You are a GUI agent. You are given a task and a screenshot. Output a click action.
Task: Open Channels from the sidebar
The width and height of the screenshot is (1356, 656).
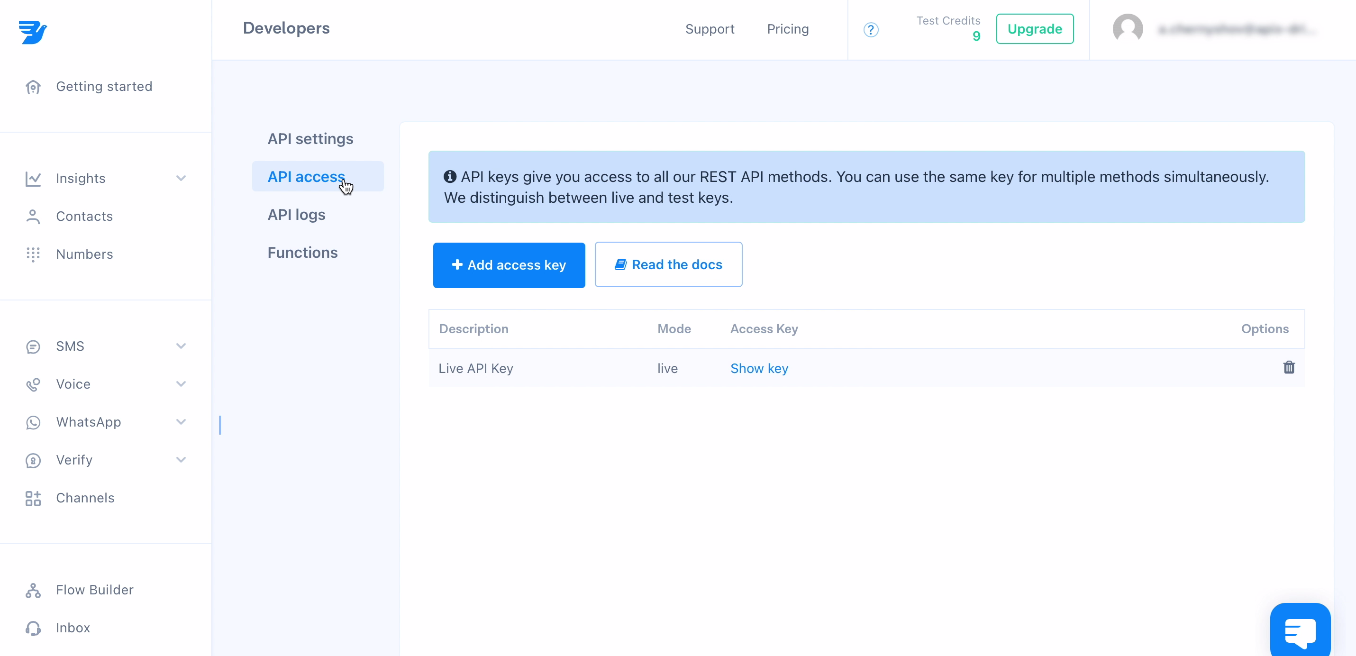click(x=85, y=498)
